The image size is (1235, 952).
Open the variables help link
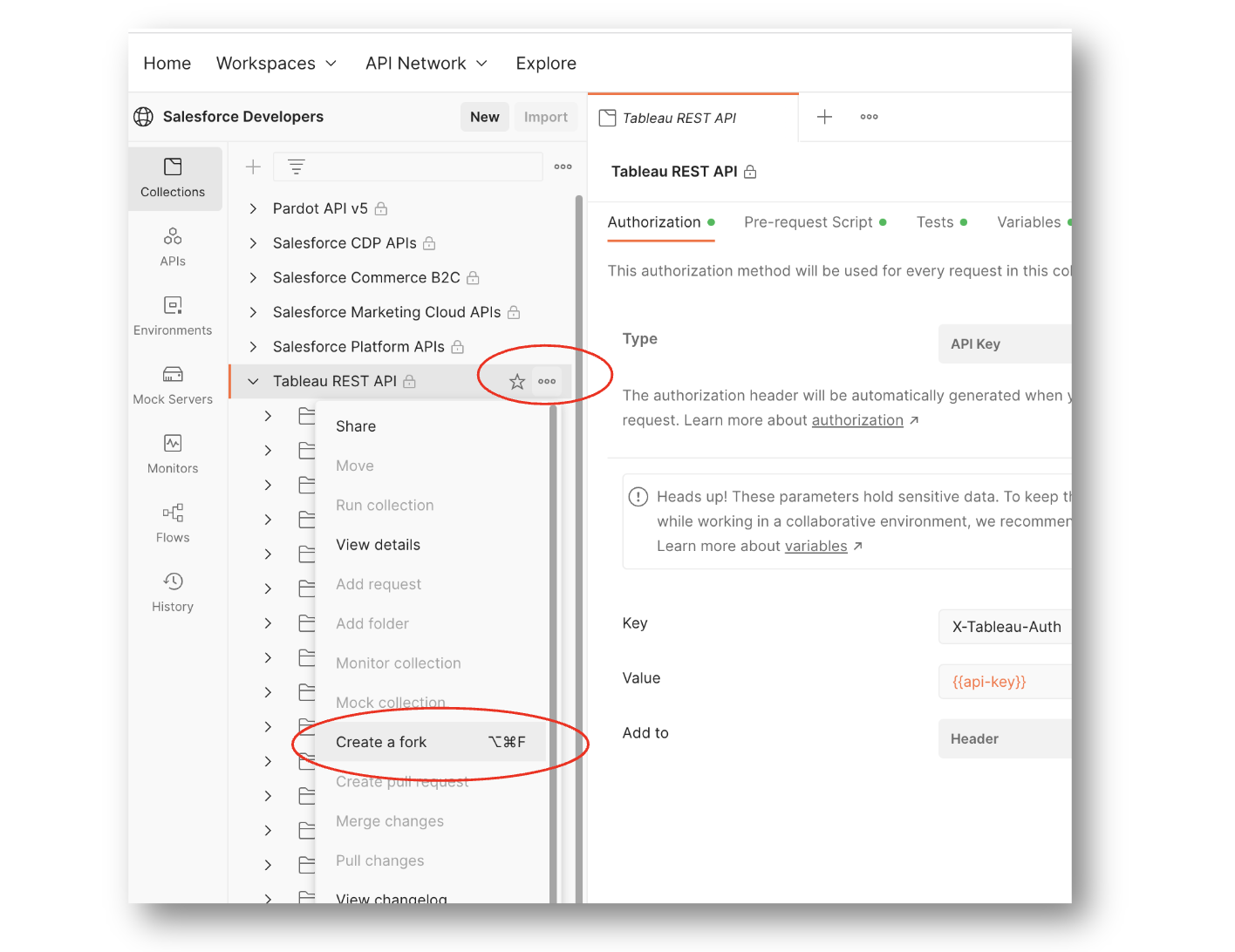point(815,547)
